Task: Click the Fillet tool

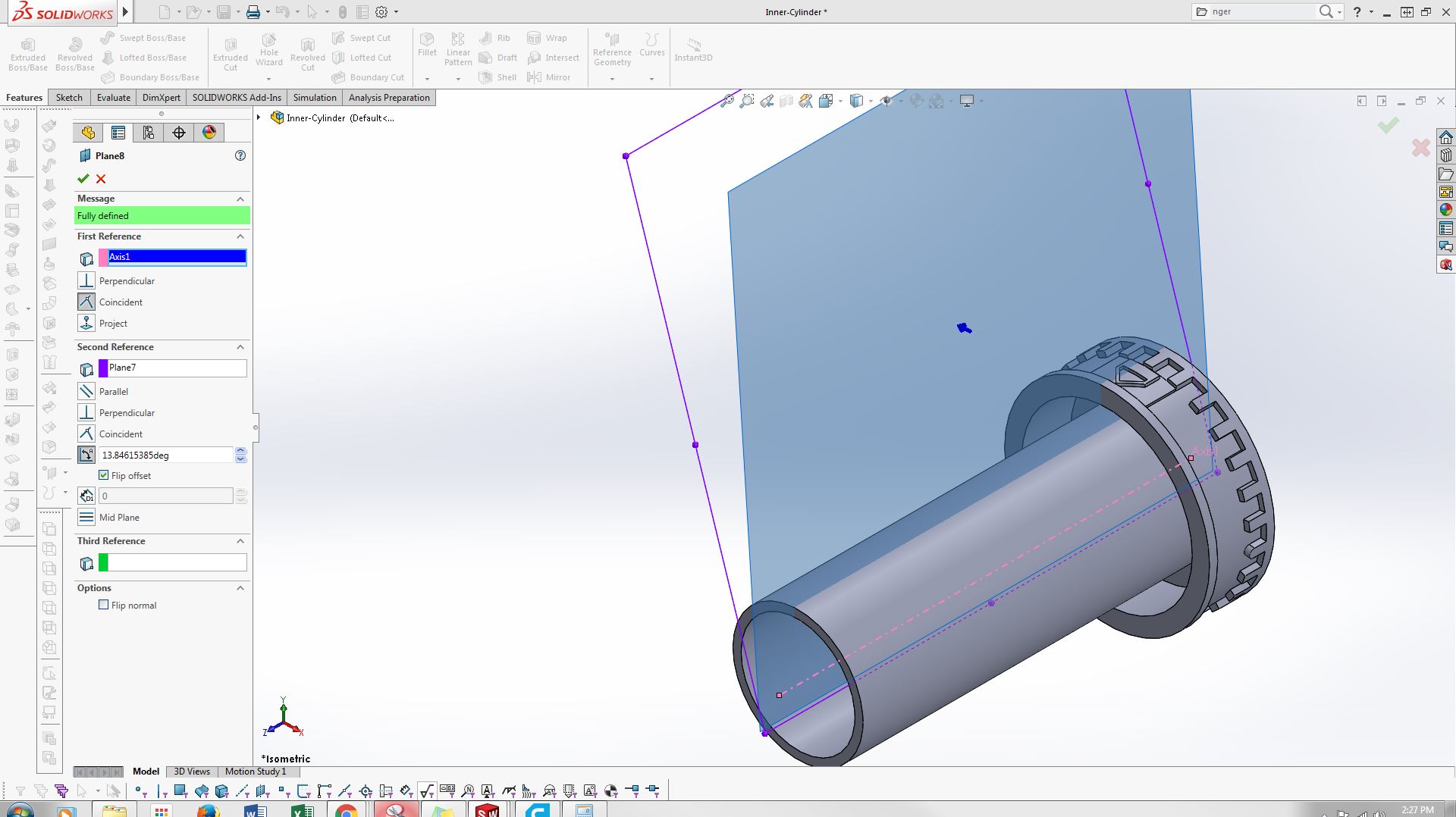Action: pyautogui.click(x=427, y=45)
